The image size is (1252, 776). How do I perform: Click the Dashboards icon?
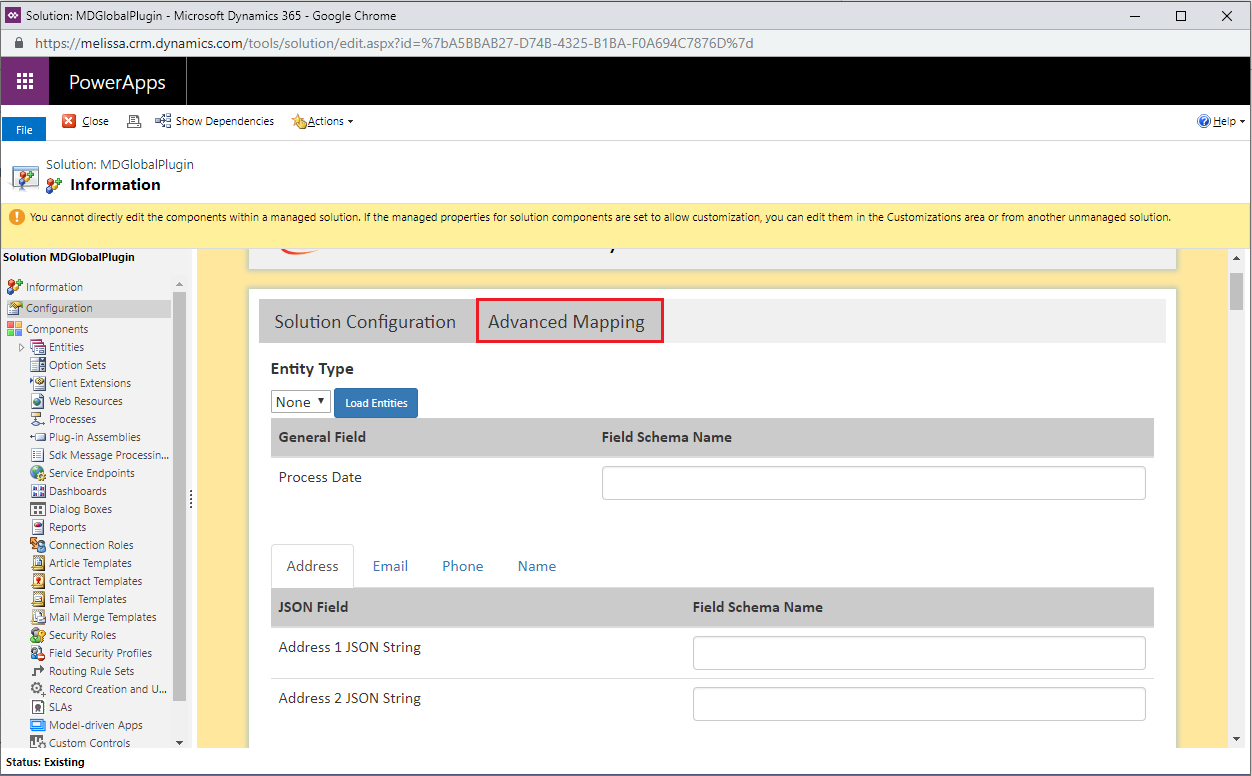click(38, 491)
